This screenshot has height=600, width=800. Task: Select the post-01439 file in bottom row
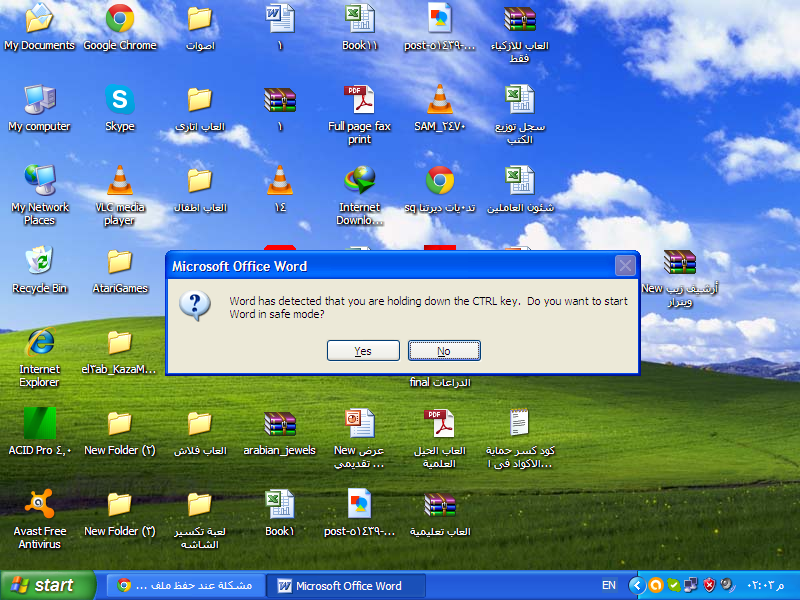(x=360, y=512)
